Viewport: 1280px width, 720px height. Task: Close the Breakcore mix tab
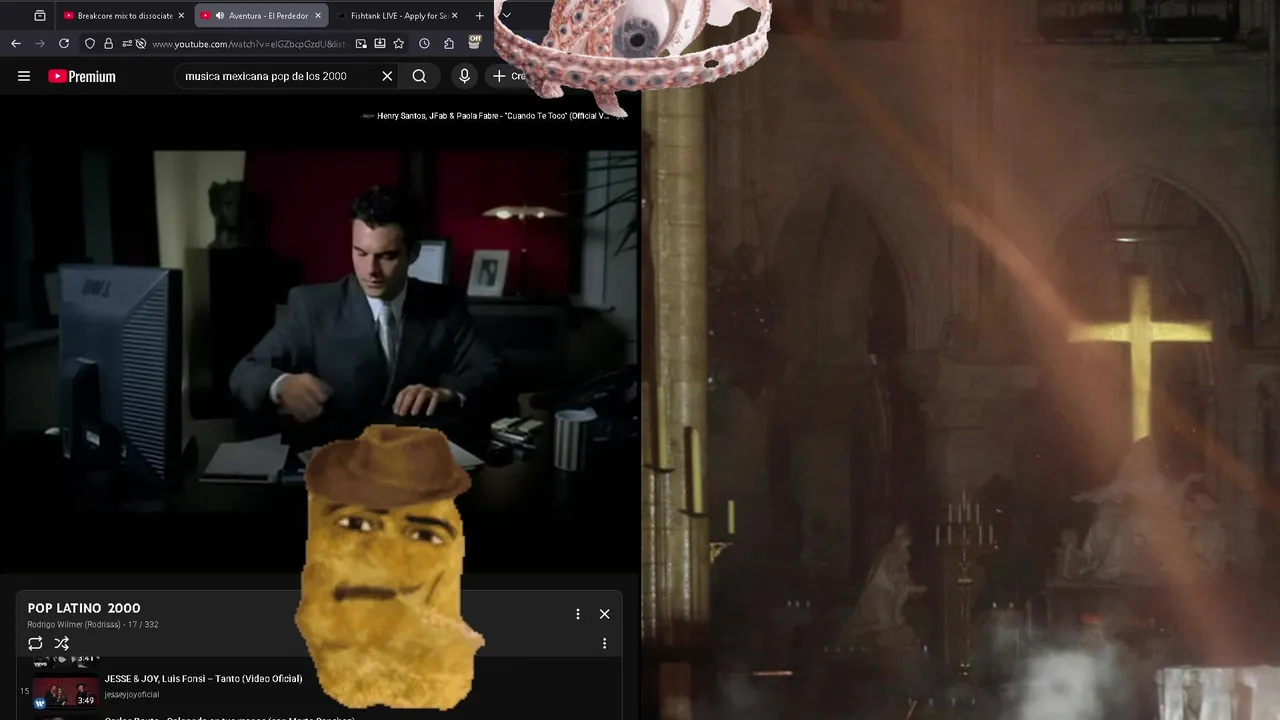click(x=181, y=16)
